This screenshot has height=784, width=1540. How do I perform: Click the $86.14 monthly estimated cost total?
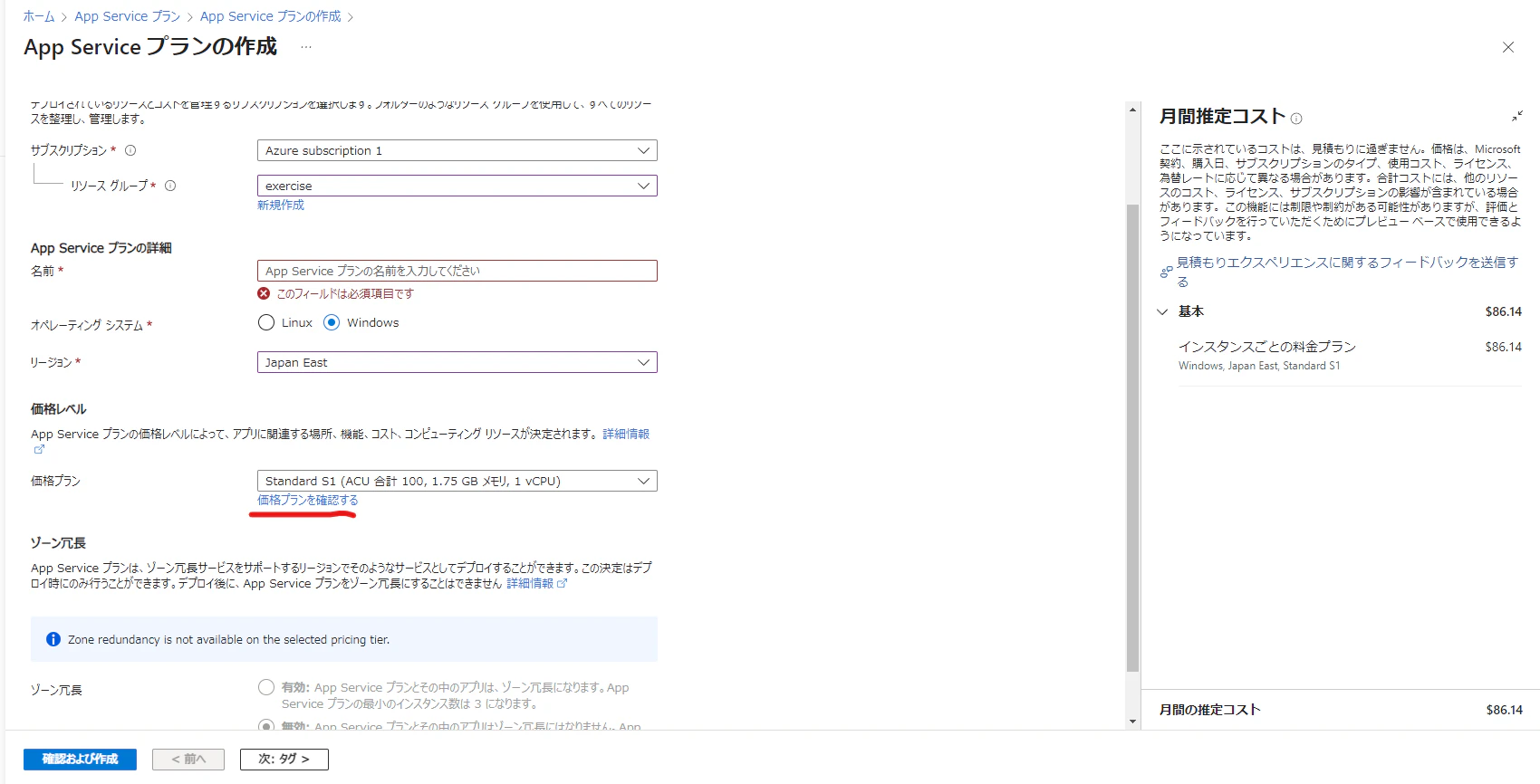1504,710
